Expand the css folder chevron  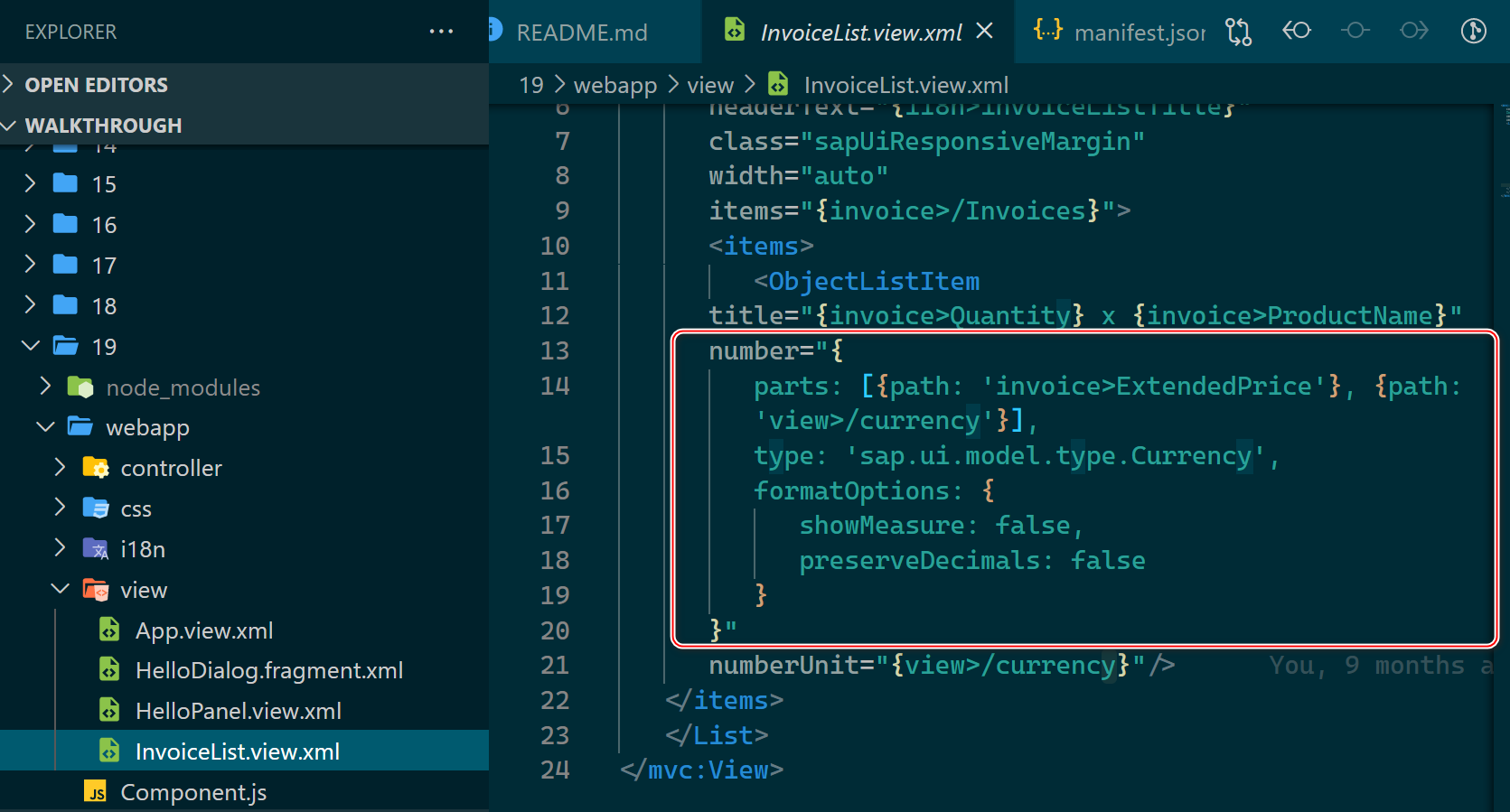coord(60,508)
